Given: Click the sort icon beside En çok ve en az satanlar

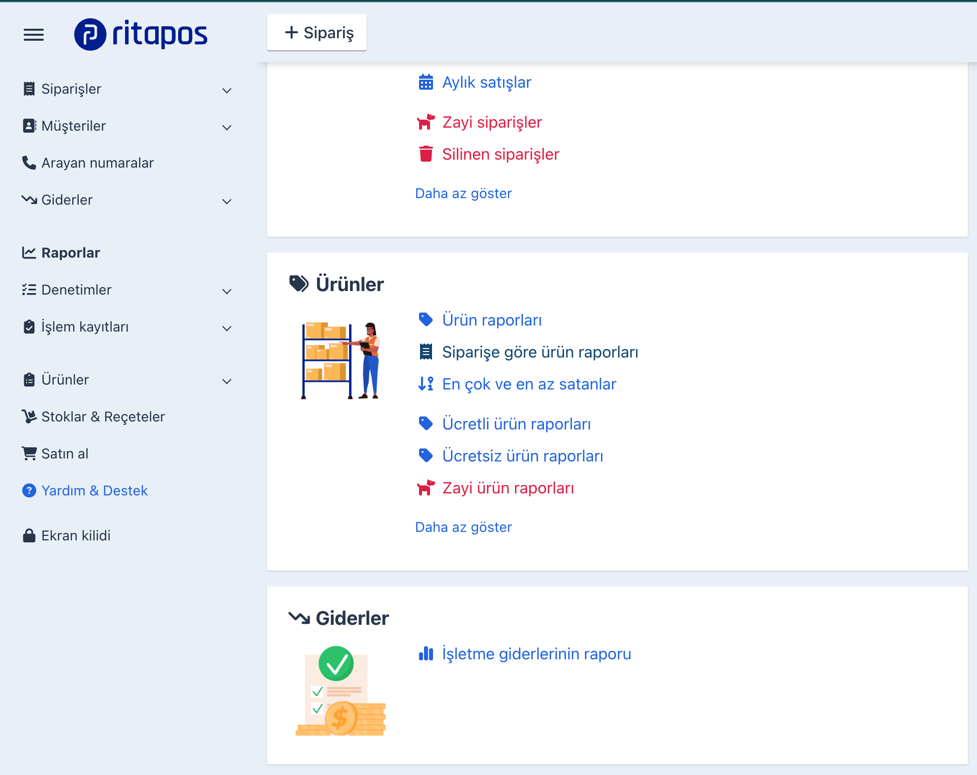Looking at the screenshot, I should tap(426, 384).
